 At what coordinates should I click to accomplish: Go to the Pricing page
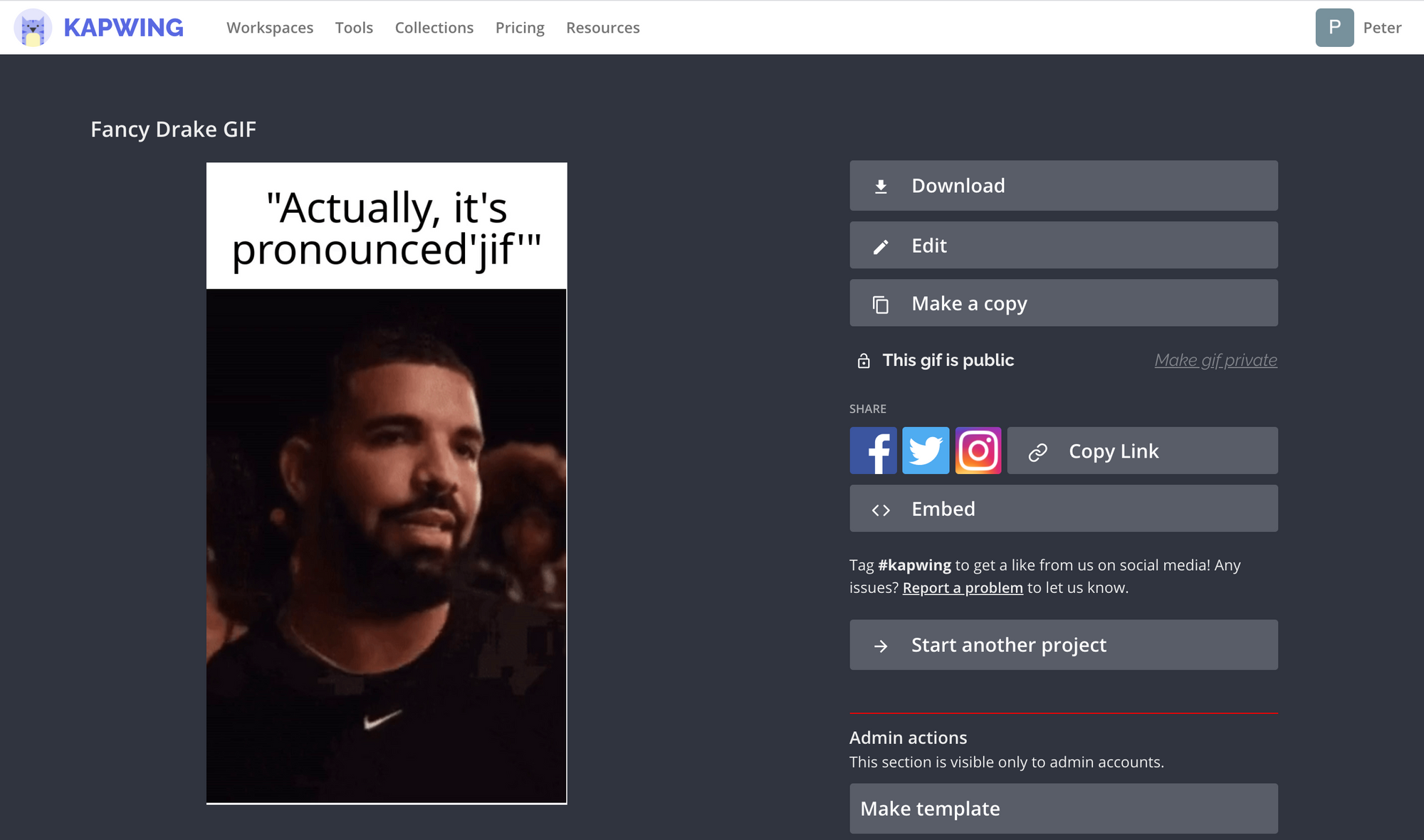click(x=520, y=28)
